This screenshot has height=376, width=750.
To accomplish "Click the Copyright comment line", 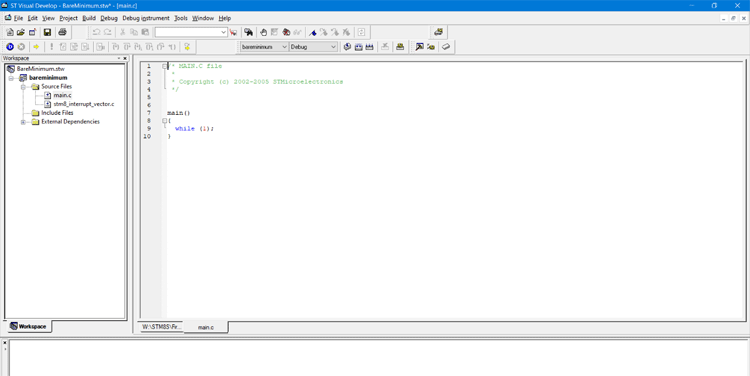I will tap(257, 82).
